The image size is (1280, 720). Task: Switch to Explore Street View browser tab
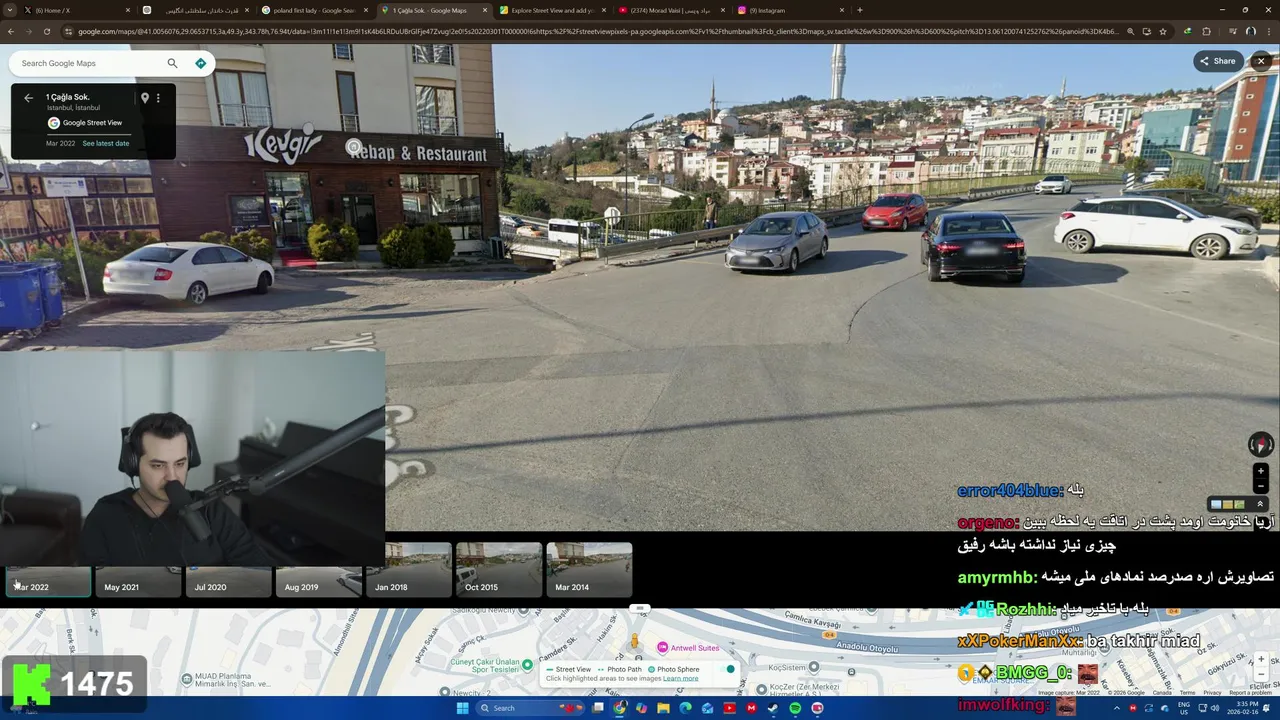[x=553, y=10]
